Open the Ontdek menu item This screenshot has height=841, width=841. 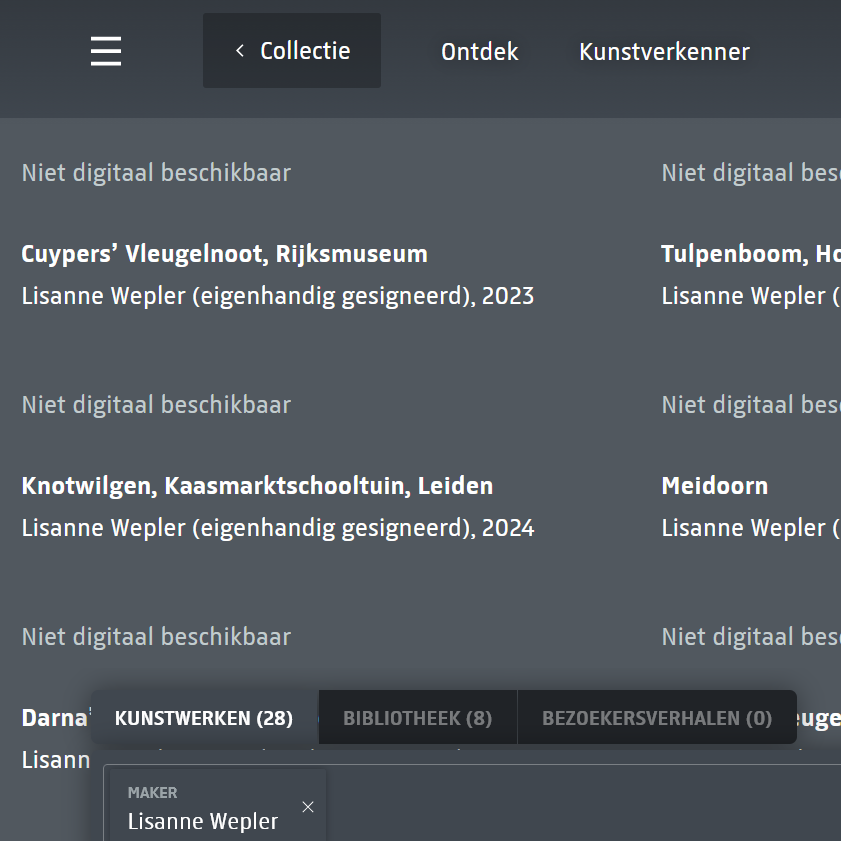click(x=479, y=52)
